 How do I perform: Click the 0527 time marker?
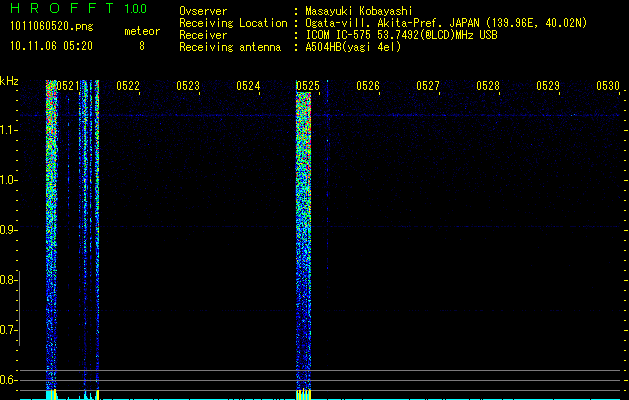tap(428, 86)
